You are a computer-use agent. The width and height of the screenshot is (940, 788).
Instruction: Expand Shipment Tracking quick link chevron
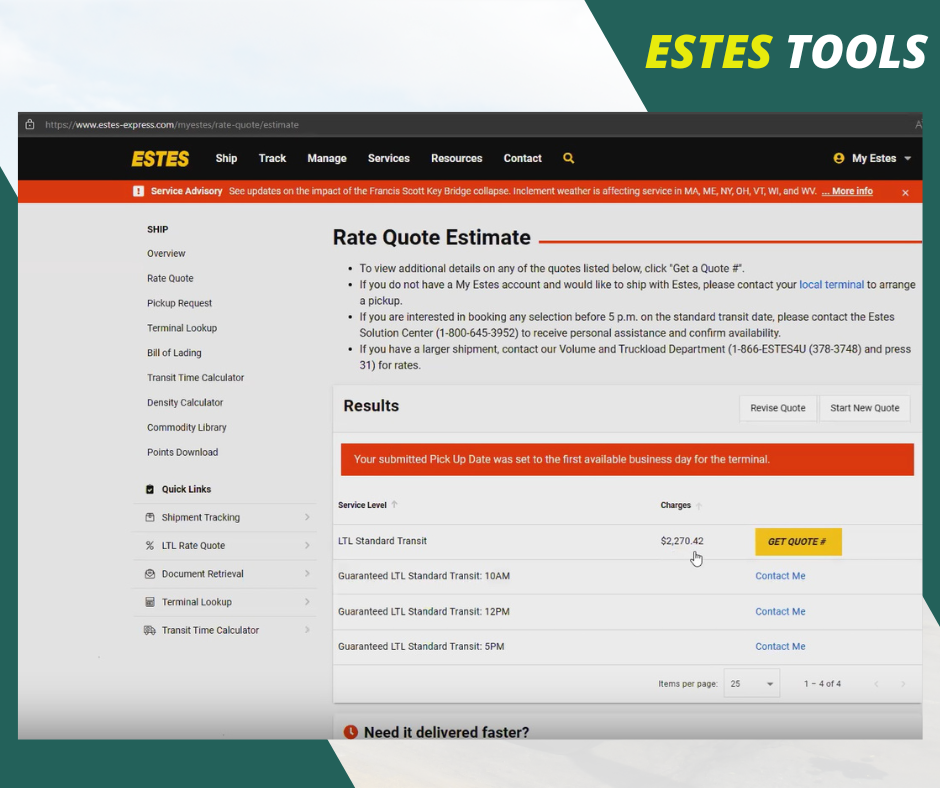pos(307,517)
